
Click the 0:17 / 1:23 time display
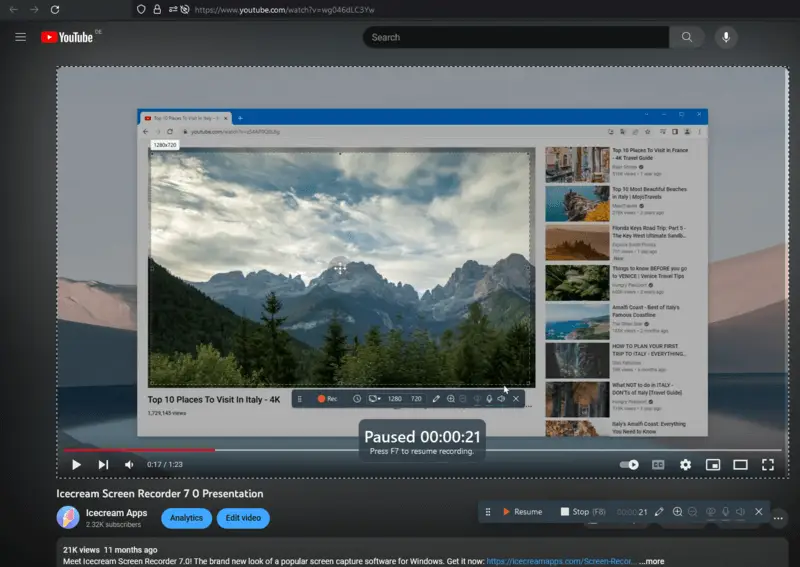click(164, 464)
